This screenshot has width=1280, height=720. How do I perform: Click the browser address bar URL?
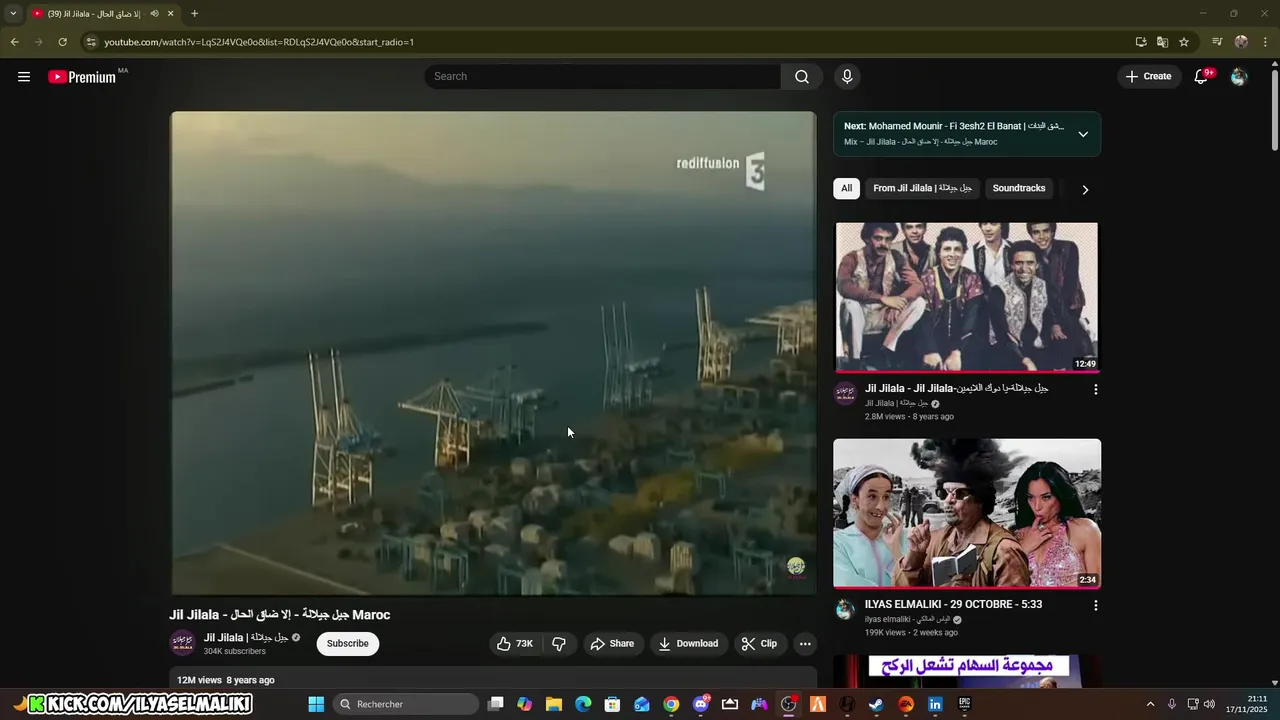259,42
